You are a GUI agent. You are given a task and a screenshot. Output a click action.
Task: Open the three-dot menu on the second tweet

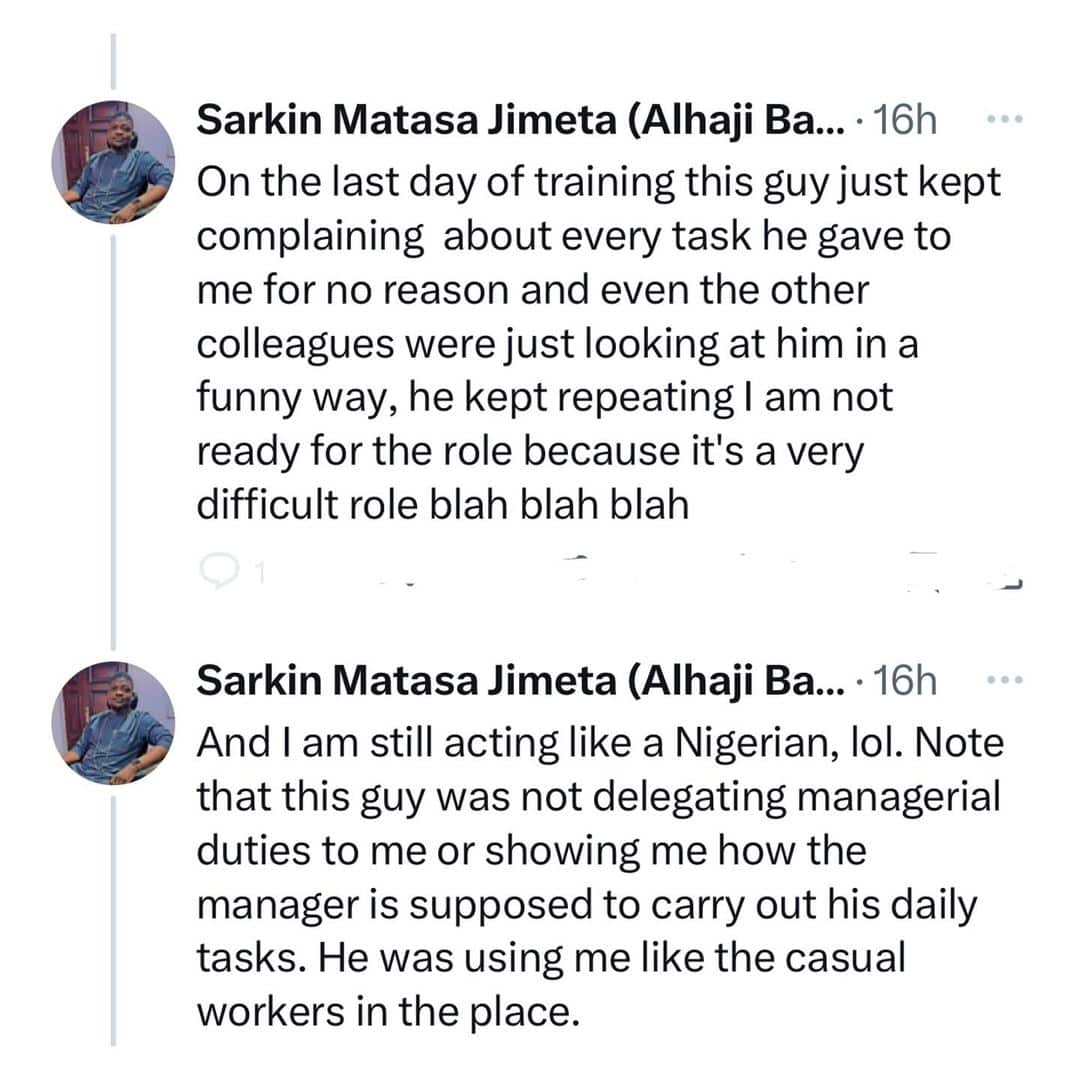point(998,680)
